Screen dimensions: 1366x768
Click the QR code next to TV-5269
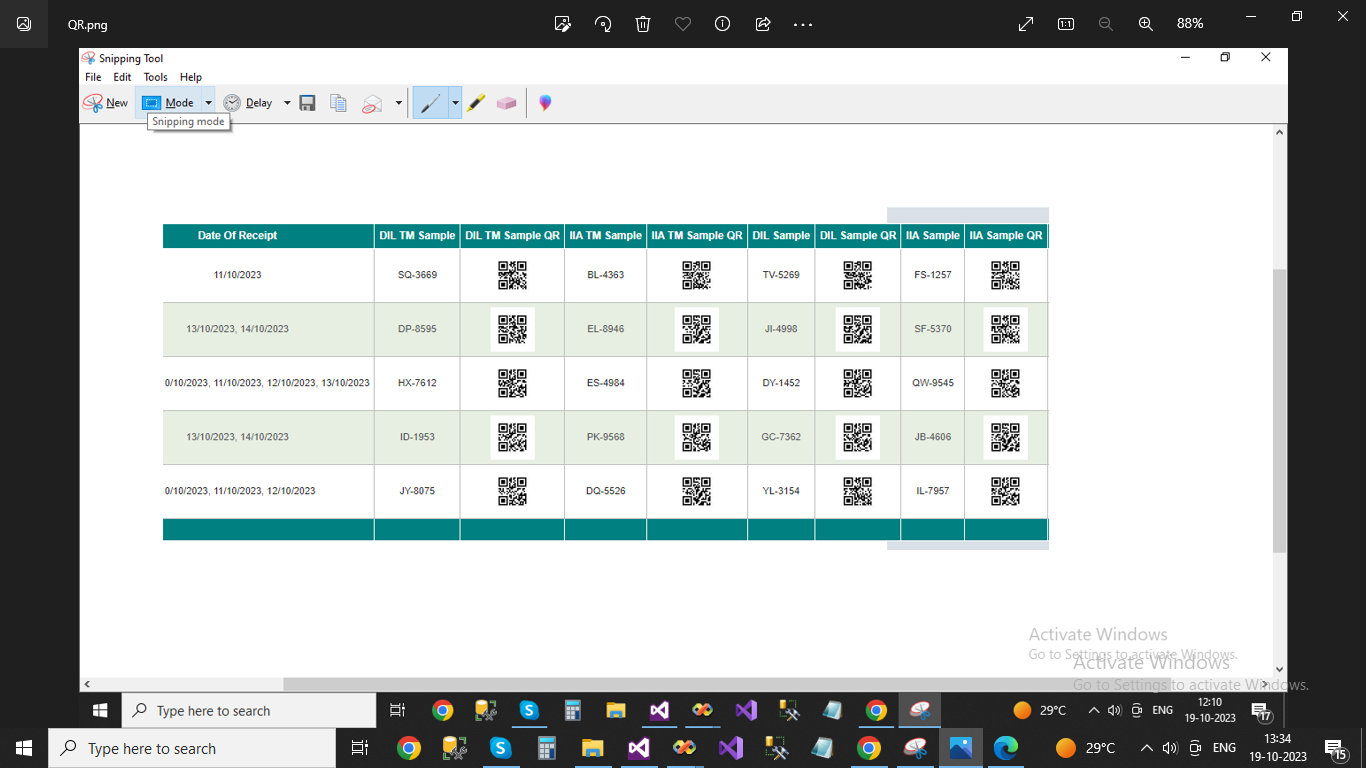[x=858, y=275]
